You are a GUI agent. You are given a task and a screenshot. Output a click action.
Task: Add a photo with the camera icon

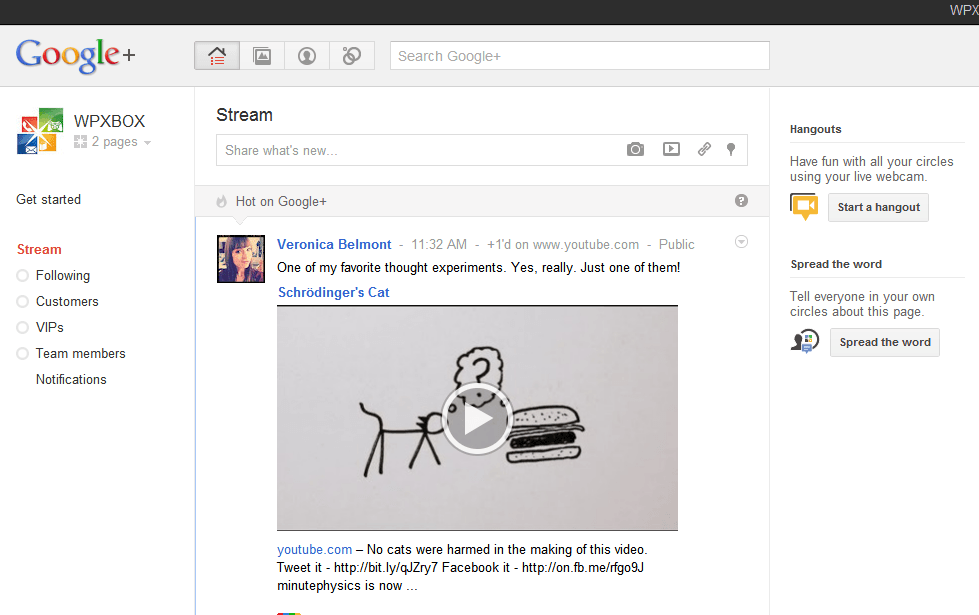[x=635, y=149]
